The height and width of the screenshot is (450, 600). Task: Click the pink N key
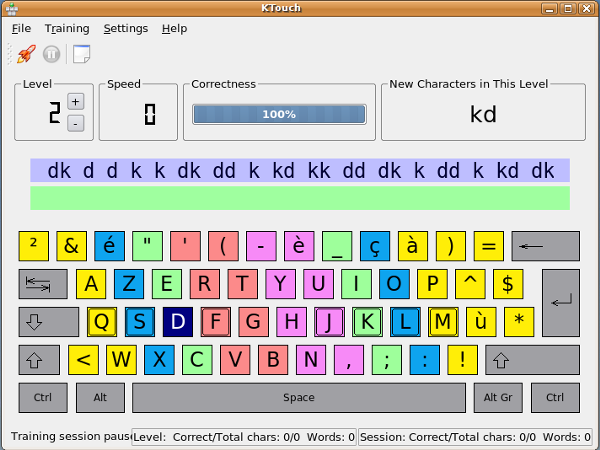point(311,360)
